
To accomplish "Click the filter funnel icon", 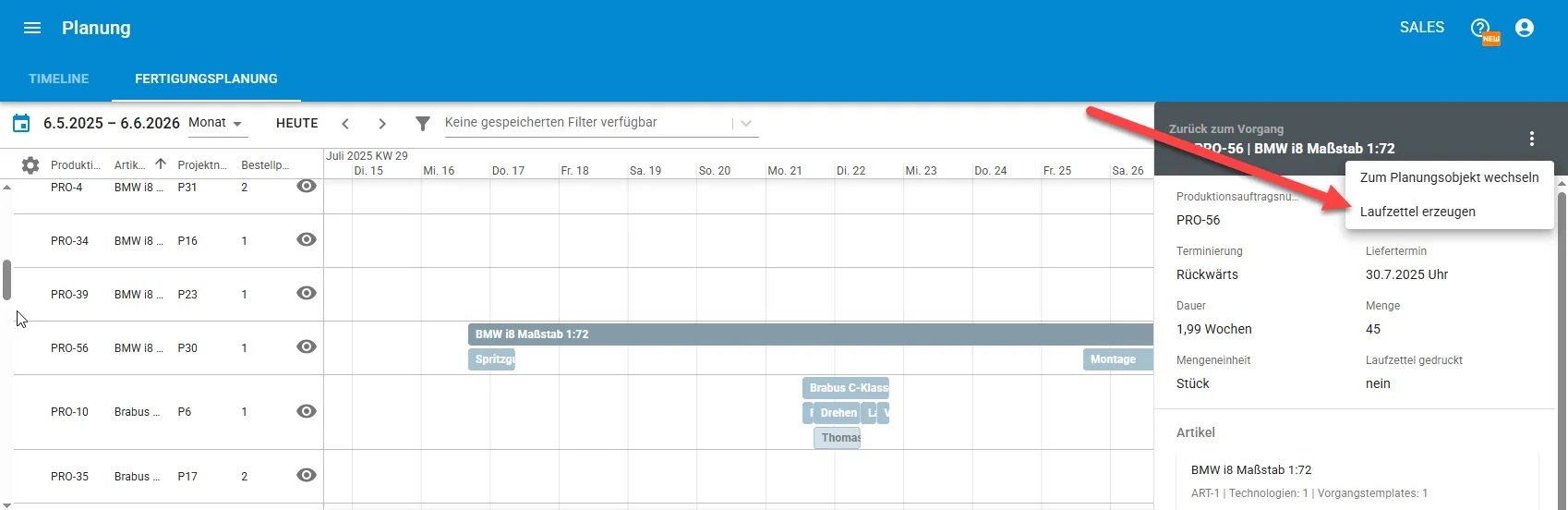I will [x=423, y=123].
